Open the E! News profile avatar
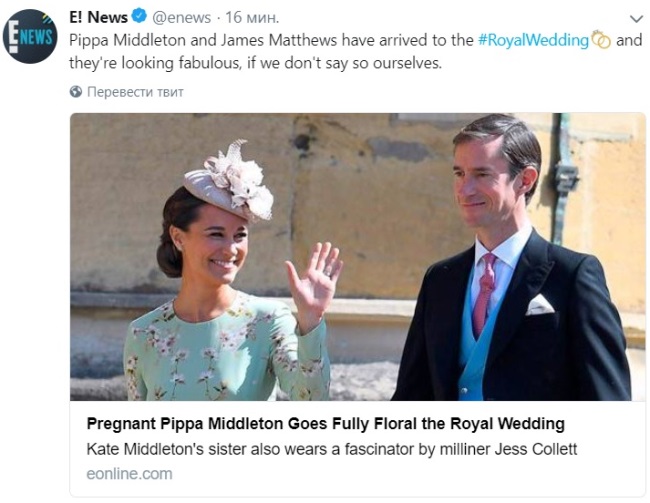 pyautogui.click(x=30, y=36)
